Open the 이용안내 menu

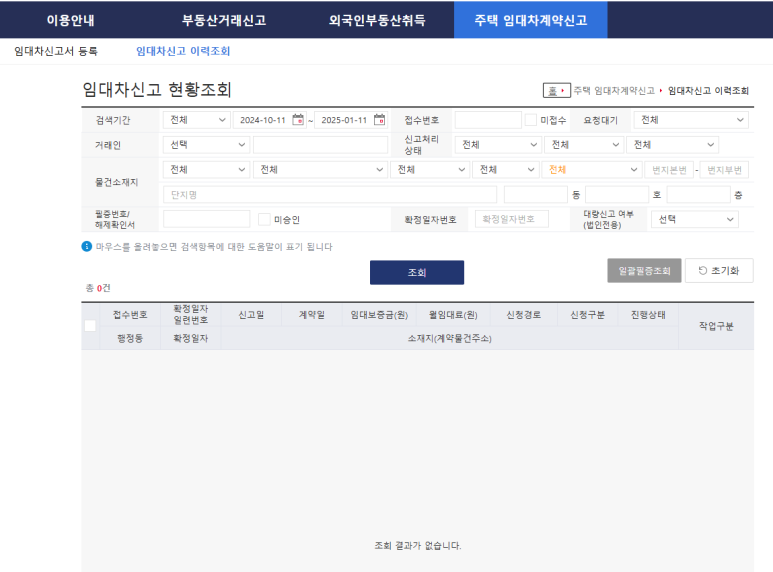pos(70,20)
